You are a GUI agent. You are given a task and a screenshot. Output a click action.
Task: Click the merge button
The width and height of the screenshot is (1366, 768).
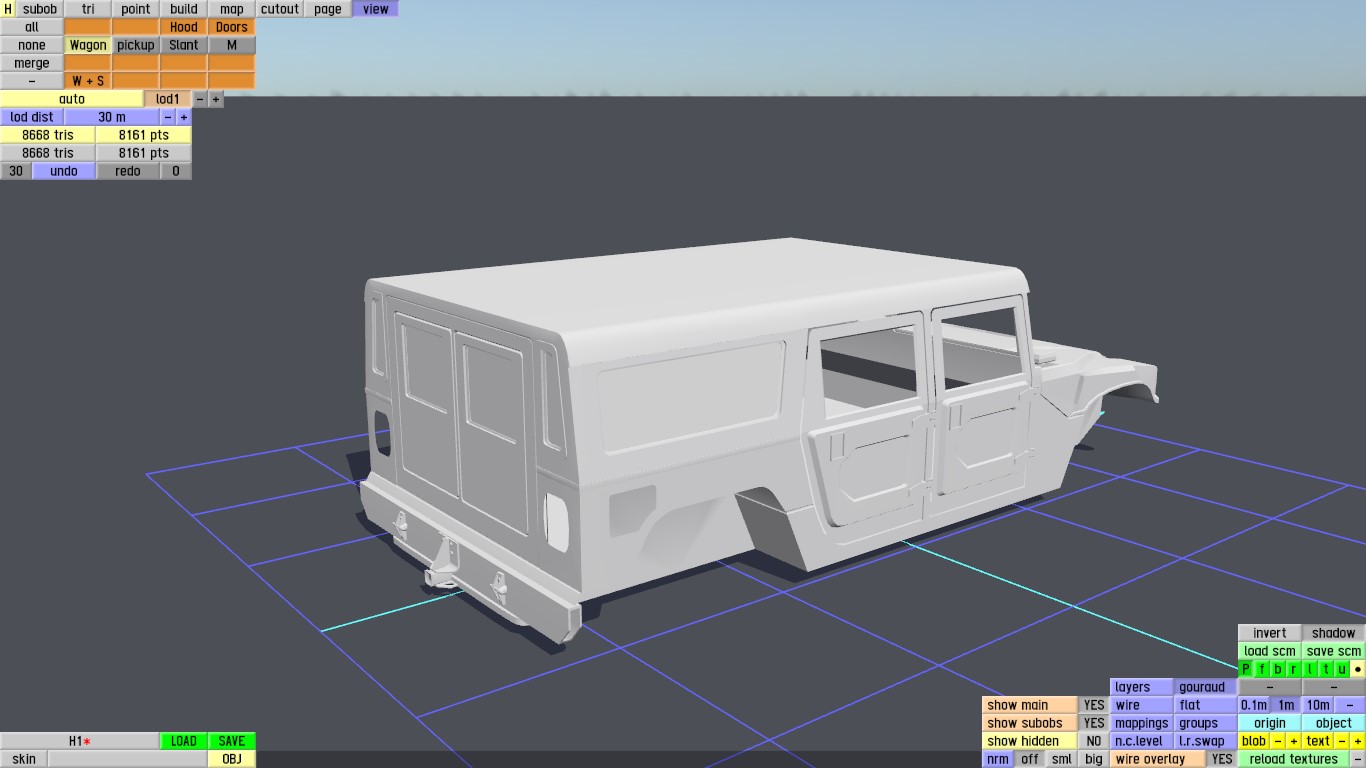pos(32,63)
